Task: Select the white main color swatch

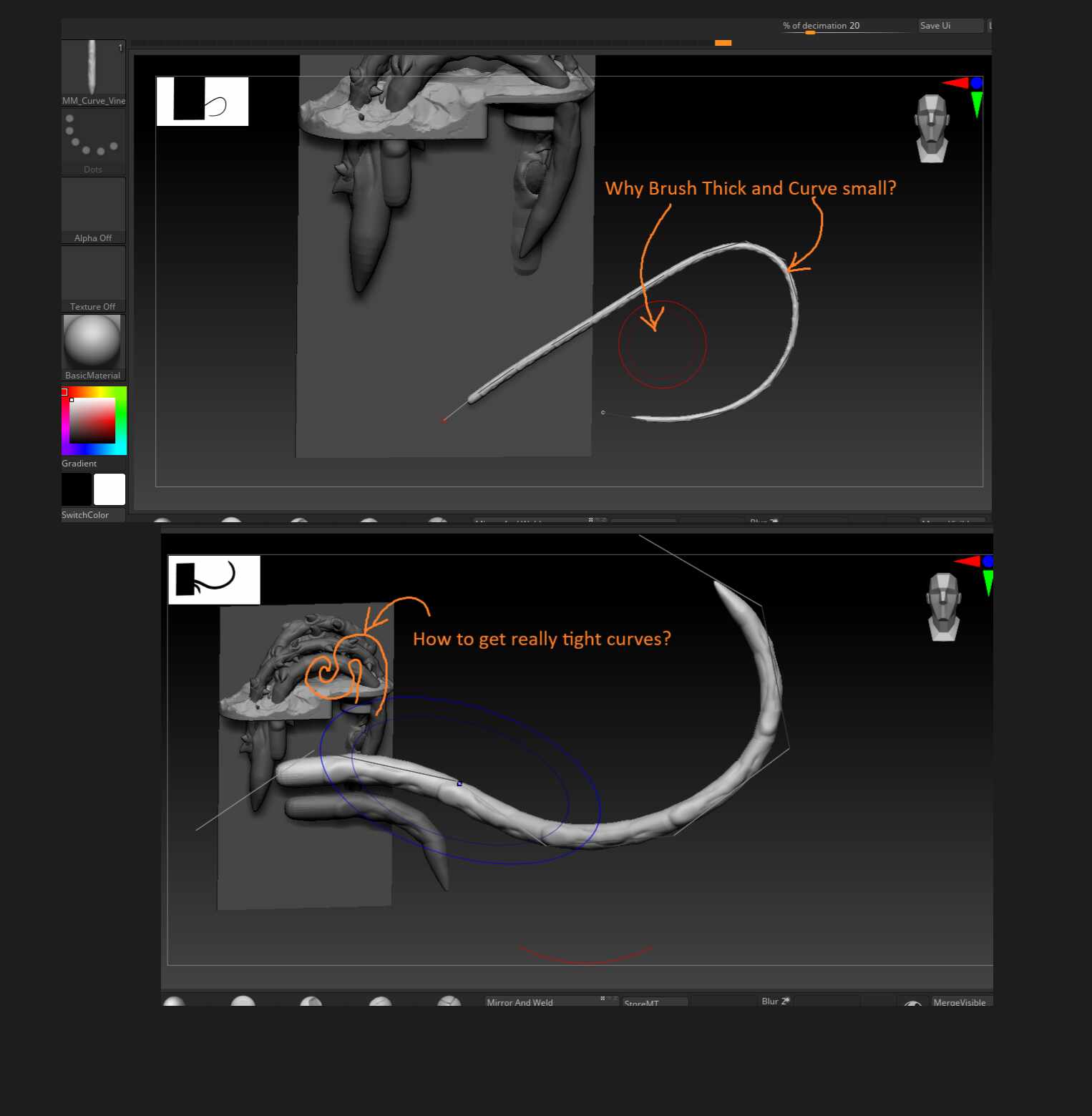Action: pyautogui.click(x=109, y=490)
